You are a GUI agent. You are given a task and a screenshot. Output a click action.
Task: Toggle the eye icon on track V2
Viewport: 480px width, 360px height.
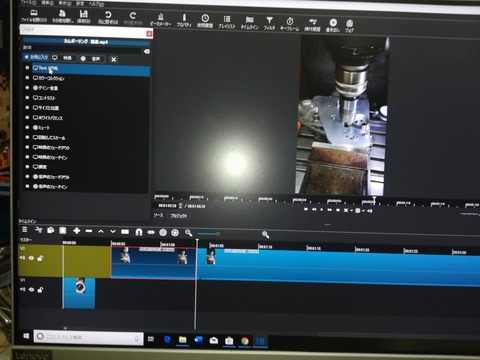point(31,258)
